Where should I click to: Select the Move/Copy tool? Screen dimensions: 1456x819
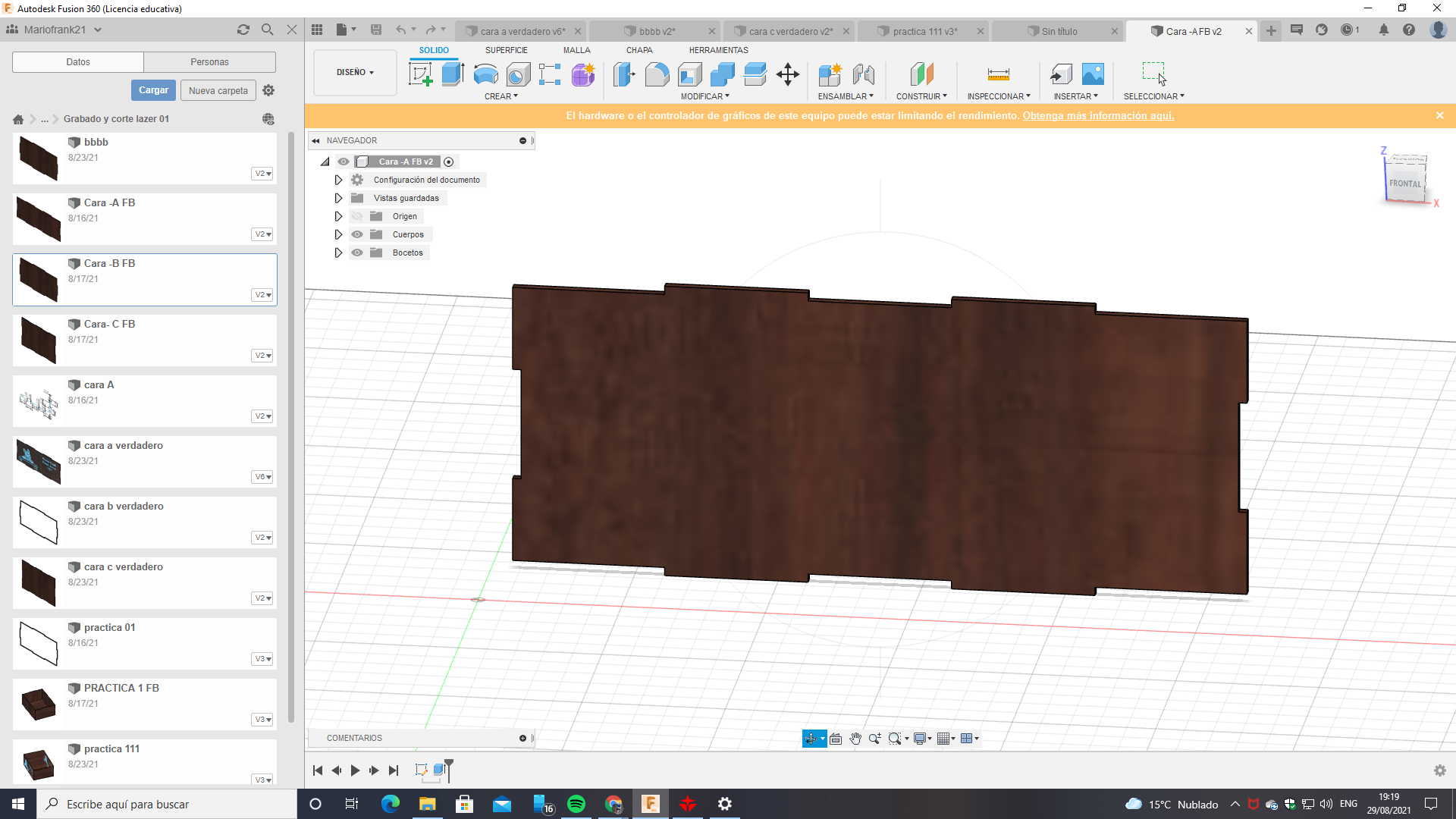click(x=788, y=74)
